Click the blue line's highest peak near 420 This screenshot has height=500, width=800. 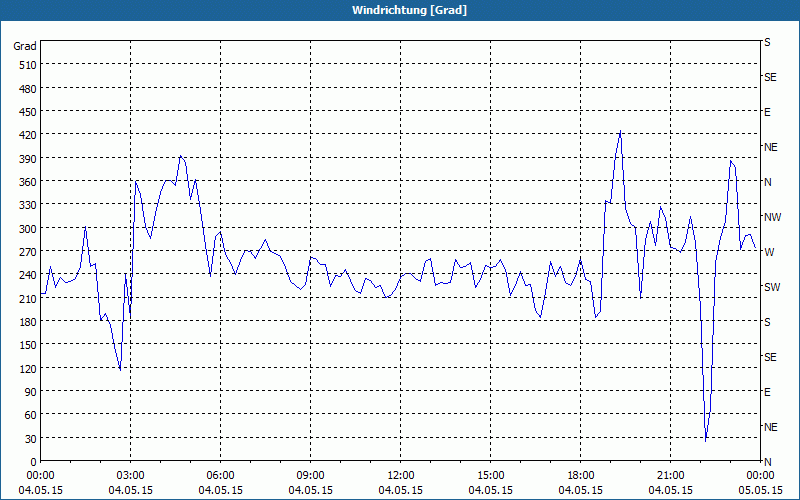pos(620,132)
